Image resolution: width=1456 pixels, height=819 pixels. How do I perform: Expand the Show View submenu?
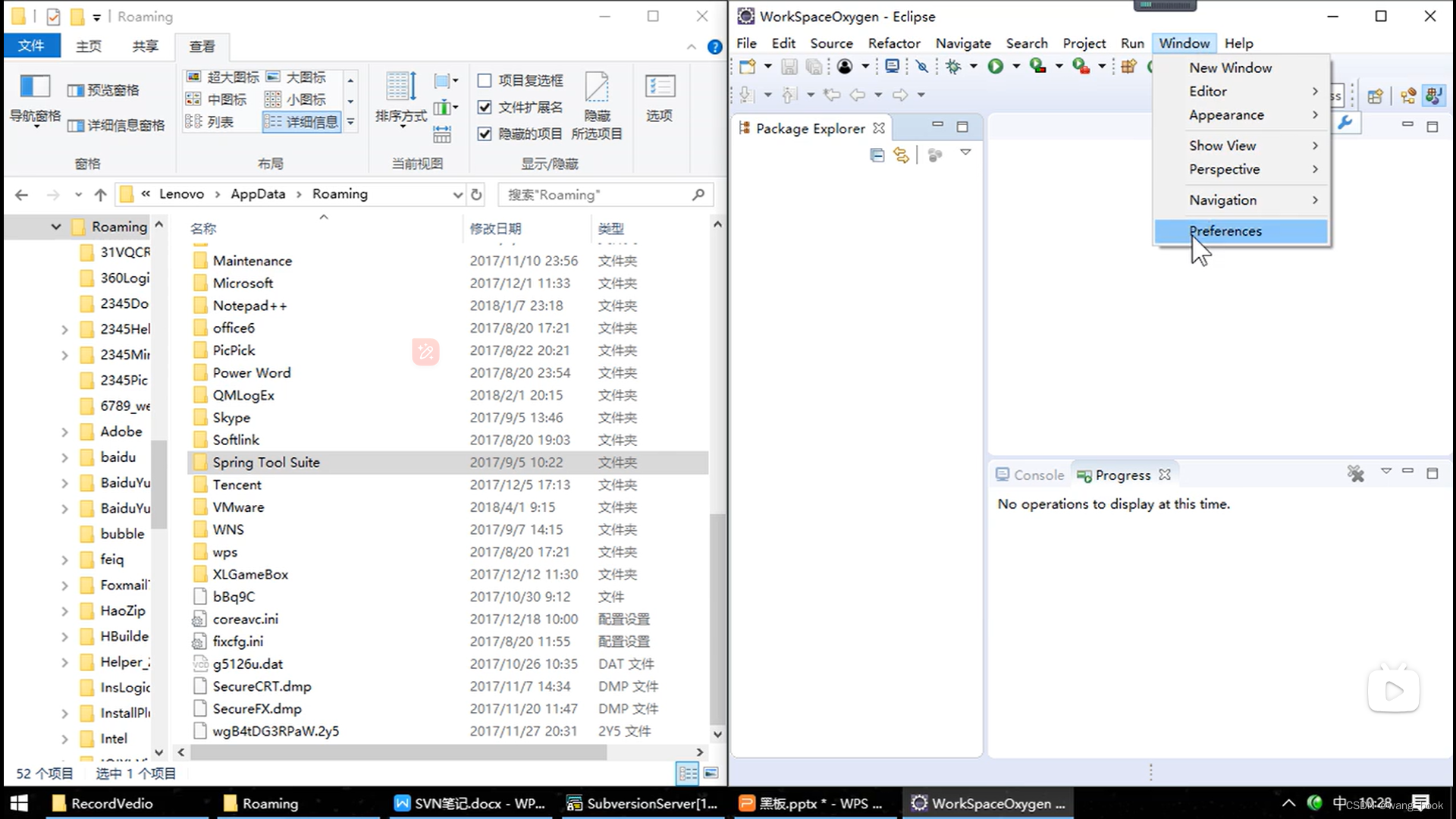(x=1241, y=146)
